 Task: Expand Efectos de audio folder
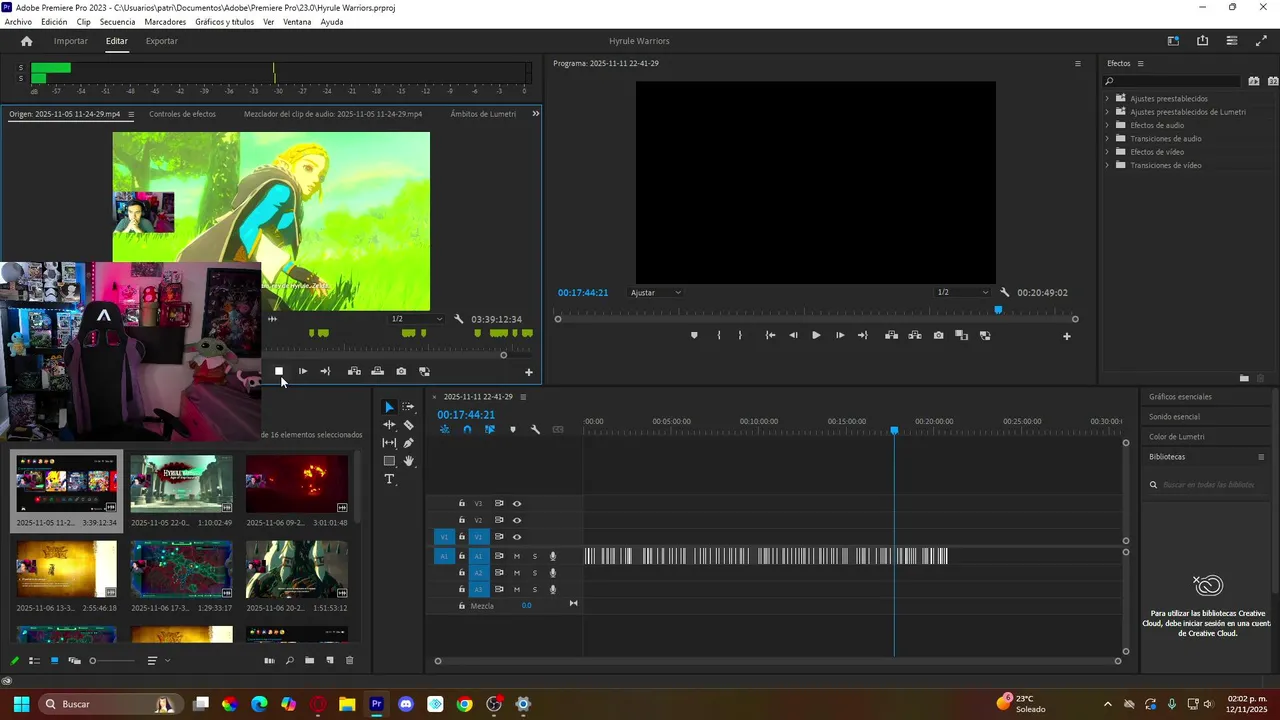[x=1107, y=125]
